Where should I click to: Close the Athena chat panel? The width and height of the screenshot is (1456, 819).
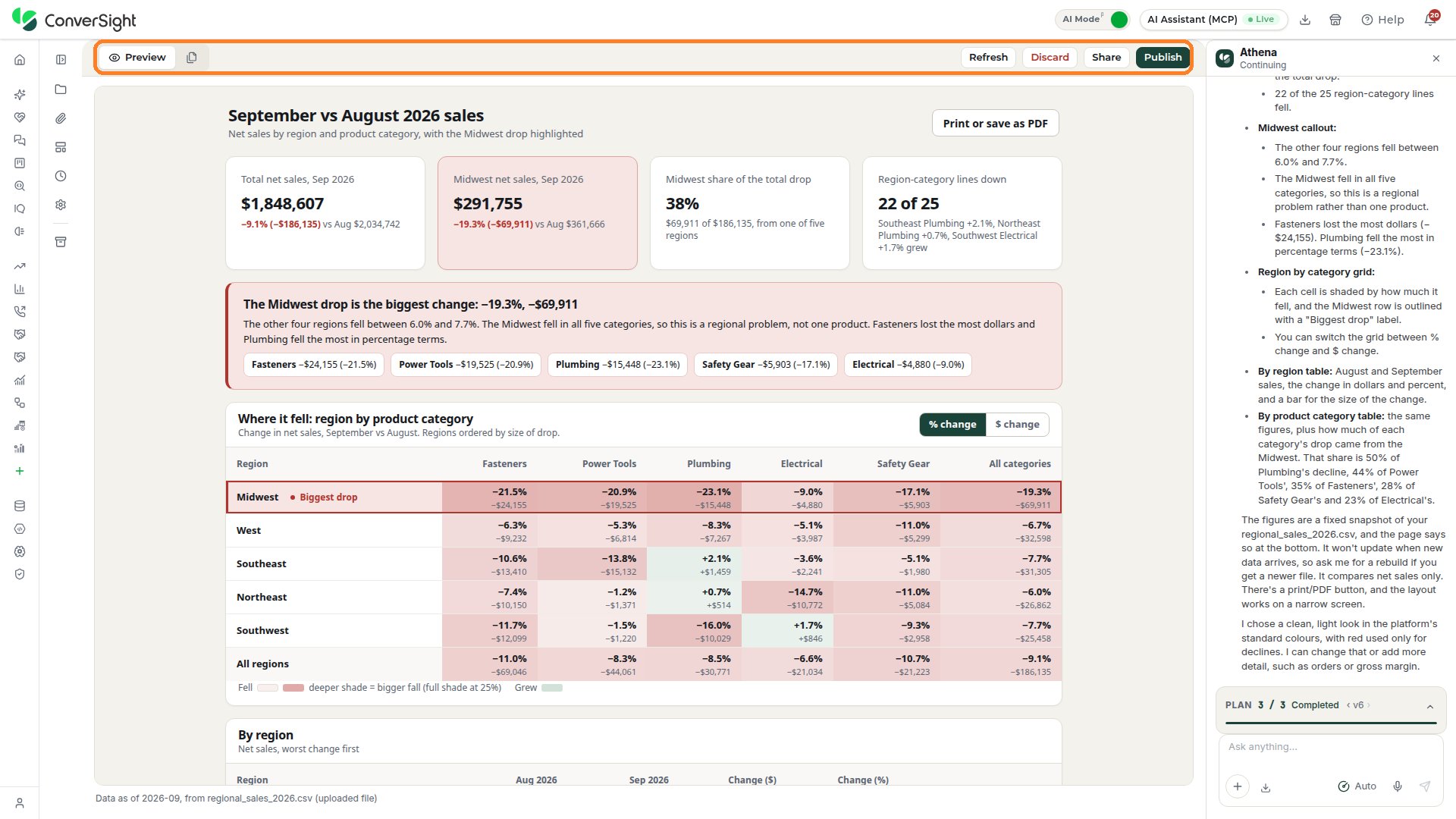point(1436,58)
